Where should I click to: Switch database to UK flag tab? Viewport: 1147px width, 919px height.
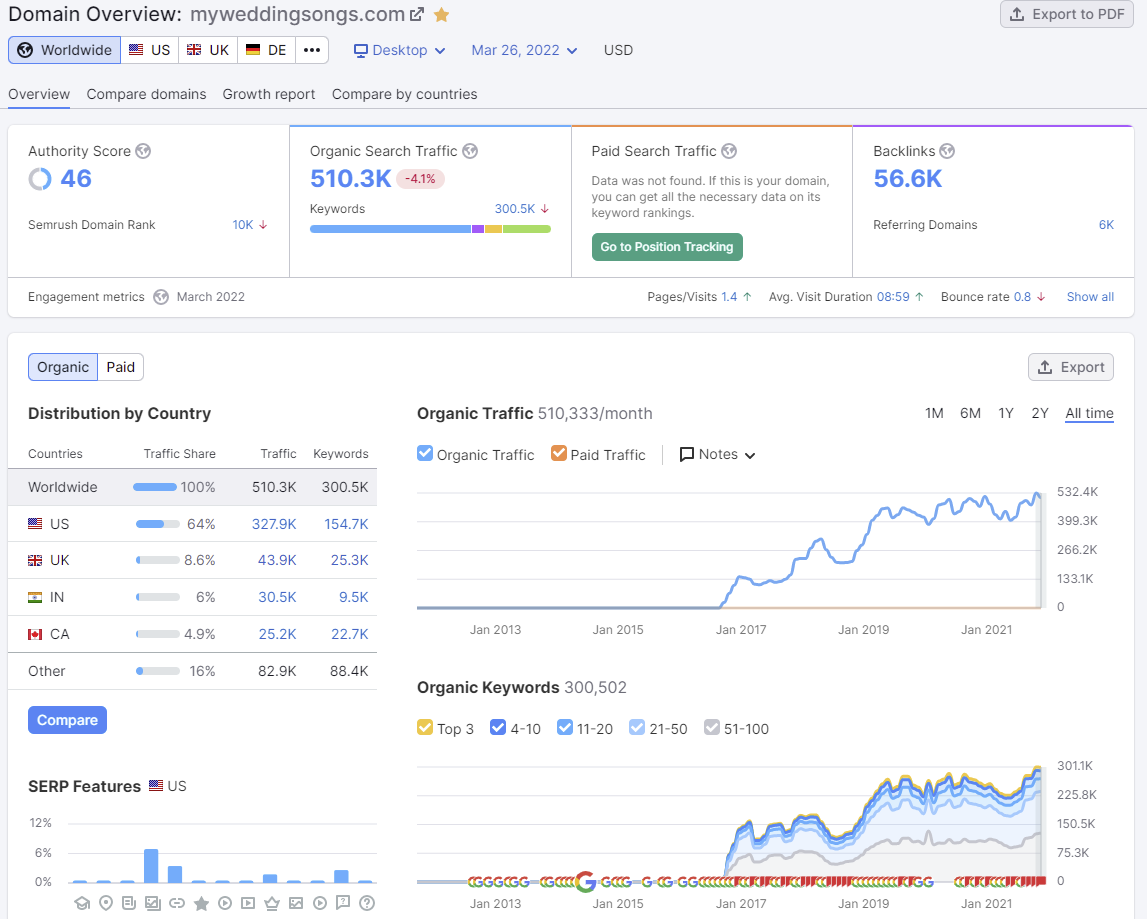pyautogui.click(x=208, y=50)
